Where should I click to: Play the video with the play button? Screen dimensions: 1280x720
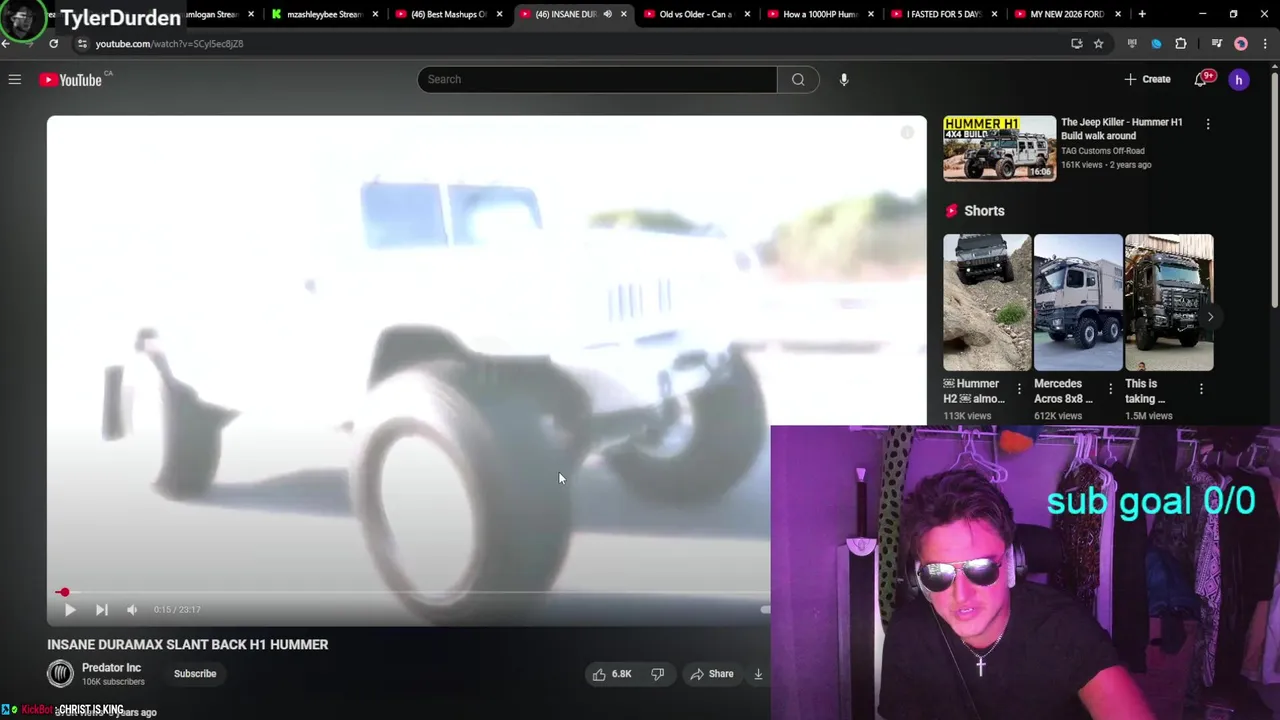point(69,609)
